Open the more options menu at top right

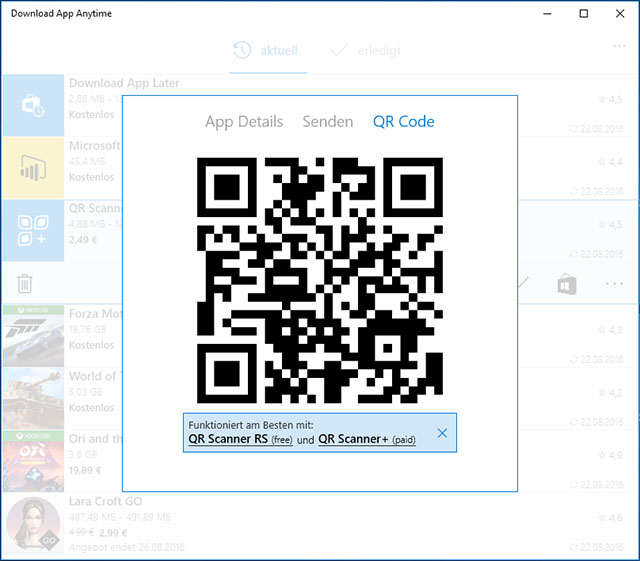619,46
